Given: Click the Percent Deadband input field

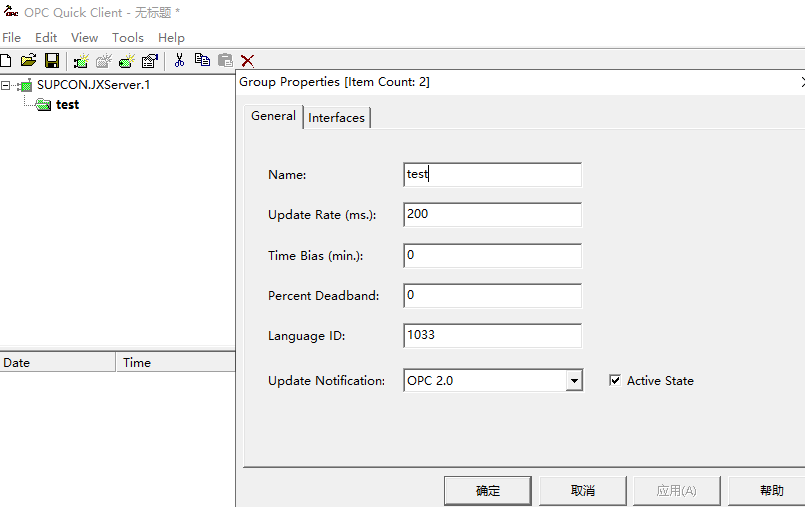Looking at the screenshot, I should click(492, 296).
